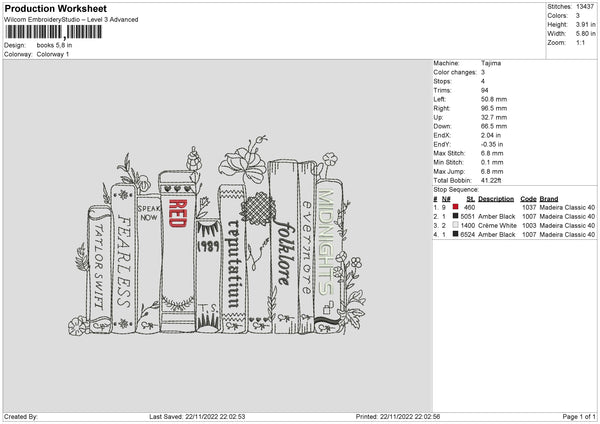Click the embroidered books design preview
Screen dimensions: 600x424
point(217,236)
